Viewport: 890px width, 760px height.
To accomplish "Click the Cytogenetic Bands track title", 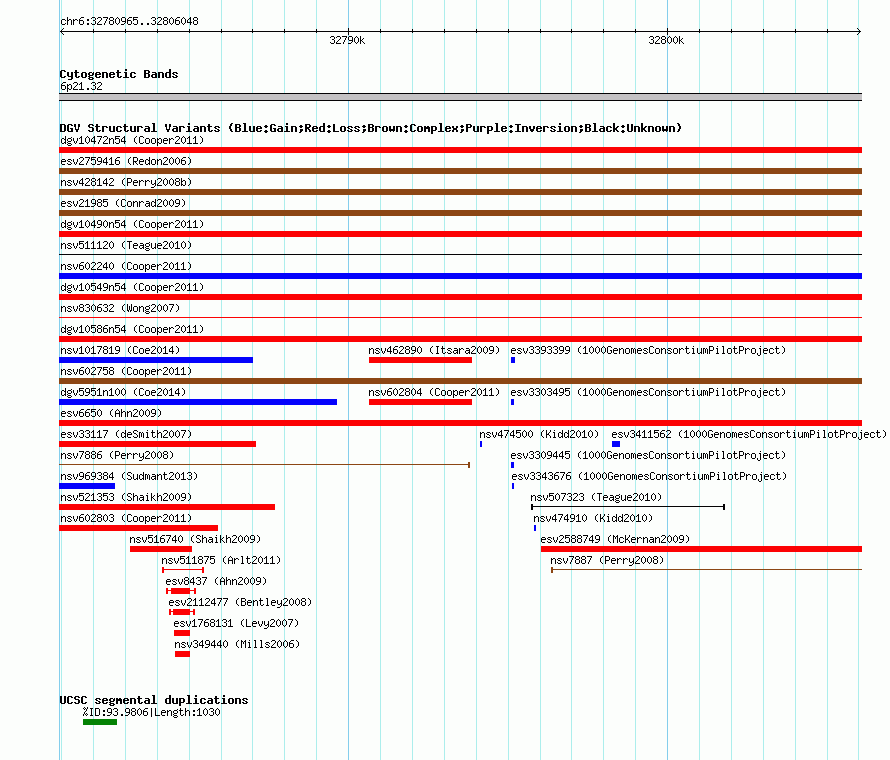I will (119, 74).
